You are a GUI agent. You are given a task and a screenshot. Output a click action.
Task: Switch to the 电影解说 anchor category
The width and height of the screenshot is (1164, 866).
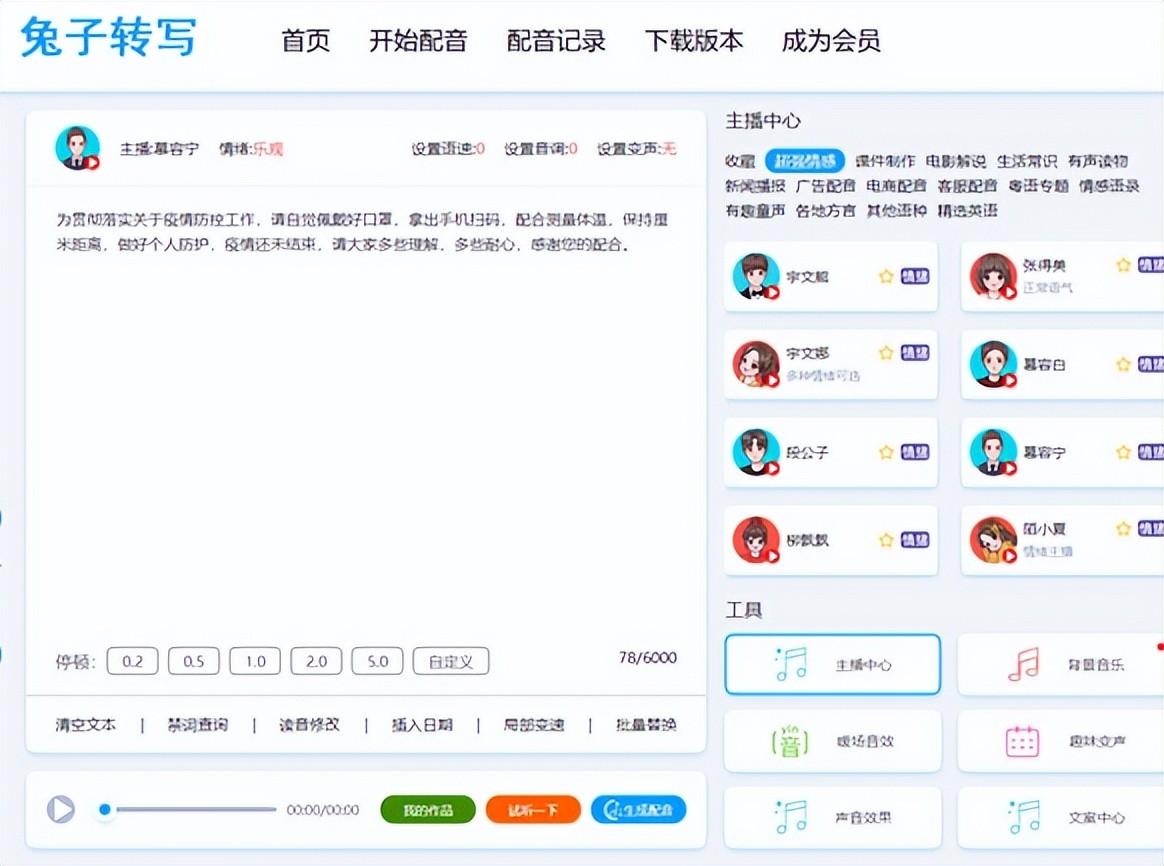coord(955,161)
